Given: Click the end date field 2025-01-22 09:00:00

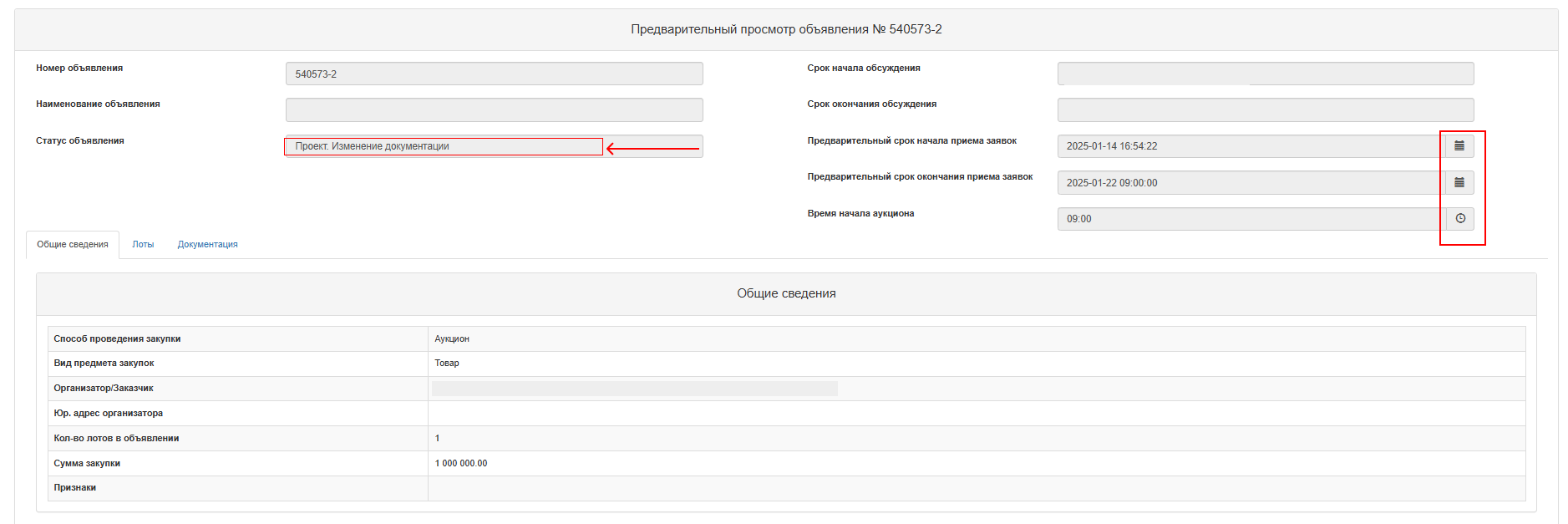Looking at the screenshot, I should [x=1251, y=182].
